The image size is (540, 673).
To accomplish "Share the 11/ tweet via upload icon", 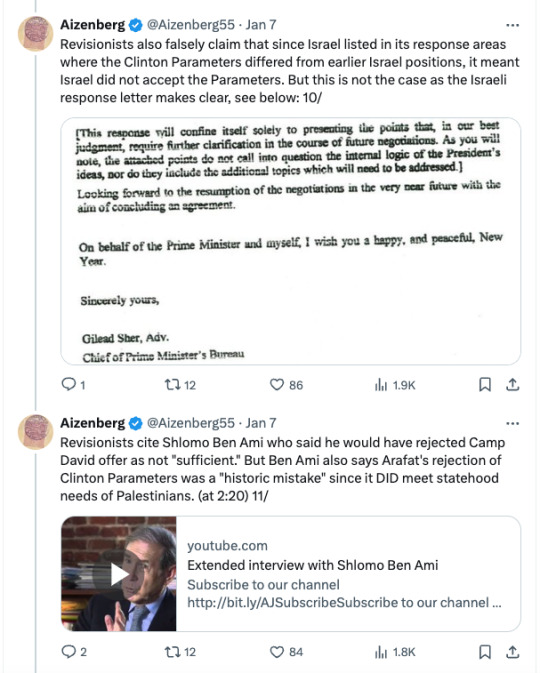I will click(x=513, y=652).
